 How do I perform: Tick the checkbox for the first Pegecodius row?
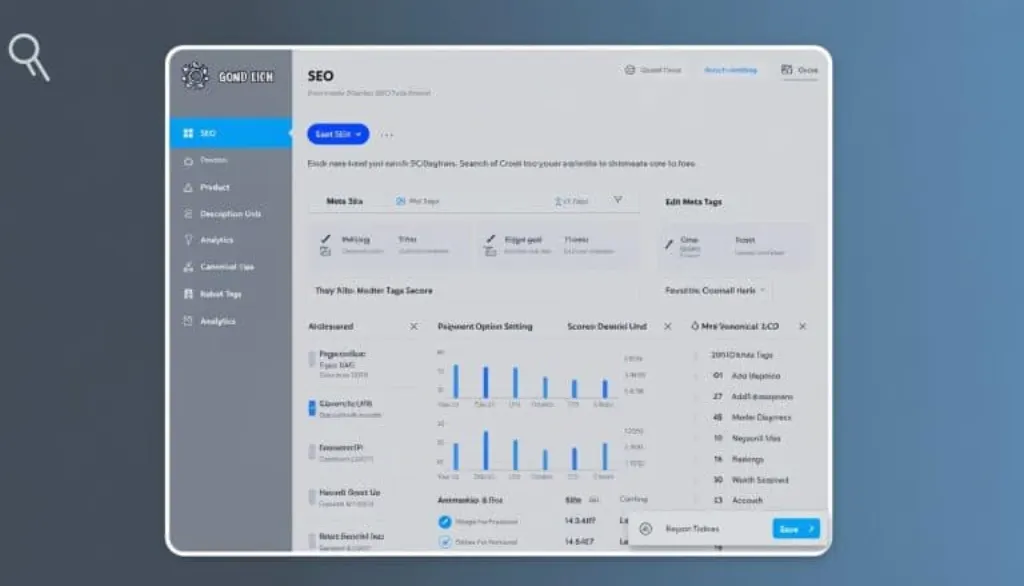click(312, 359)
